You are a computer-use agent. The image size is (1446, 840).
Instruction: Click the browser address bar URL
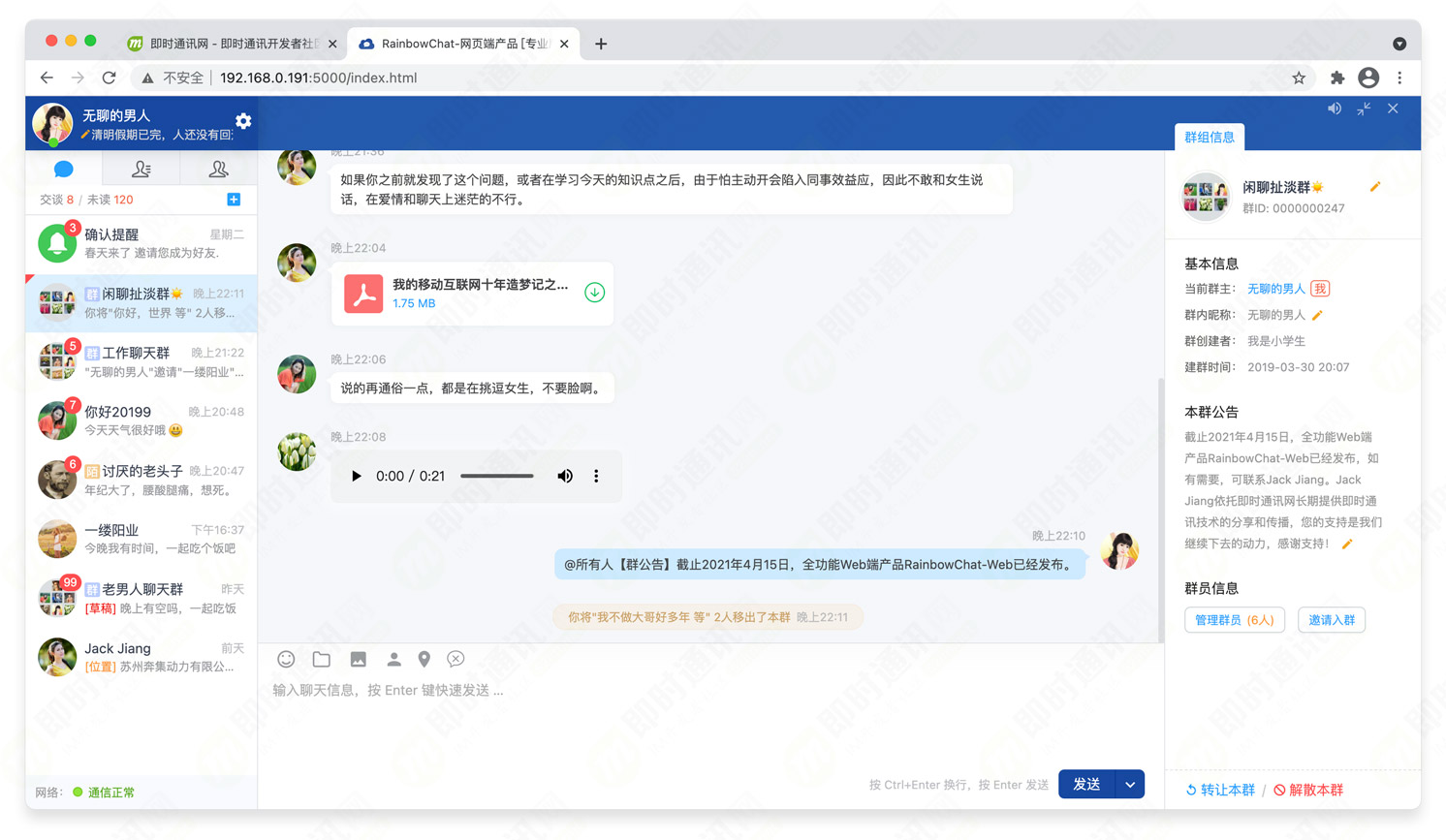tap(319, 78)
